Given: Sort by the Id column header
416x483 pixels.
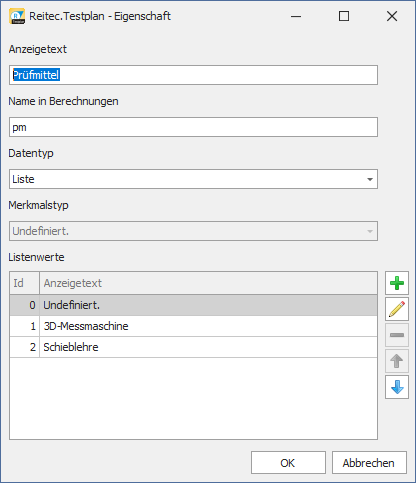Looking at the screenshot, I should tap(25, 283).
